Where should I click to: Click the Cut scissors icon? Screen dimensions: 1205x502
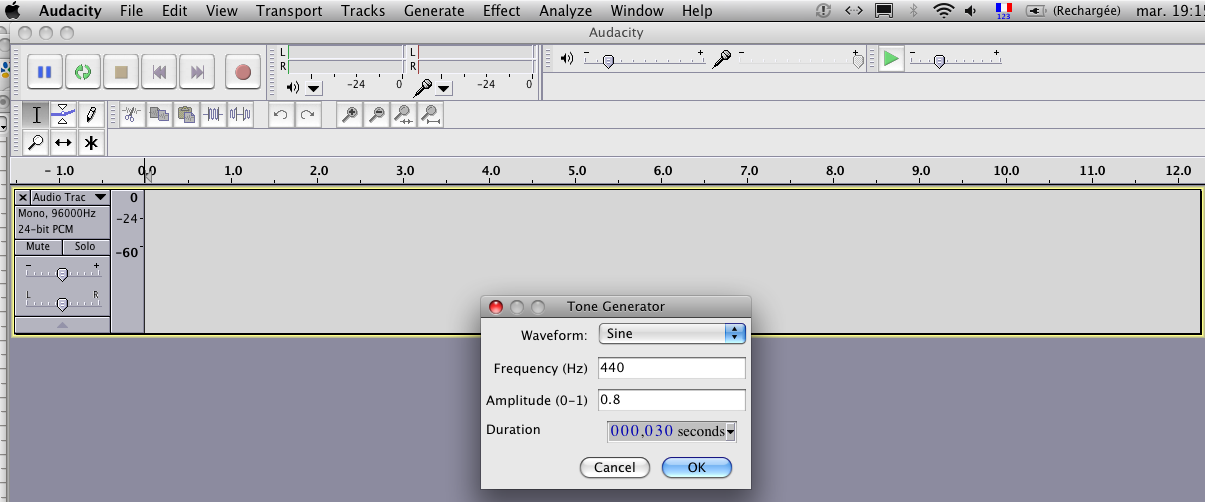[131, 114]
